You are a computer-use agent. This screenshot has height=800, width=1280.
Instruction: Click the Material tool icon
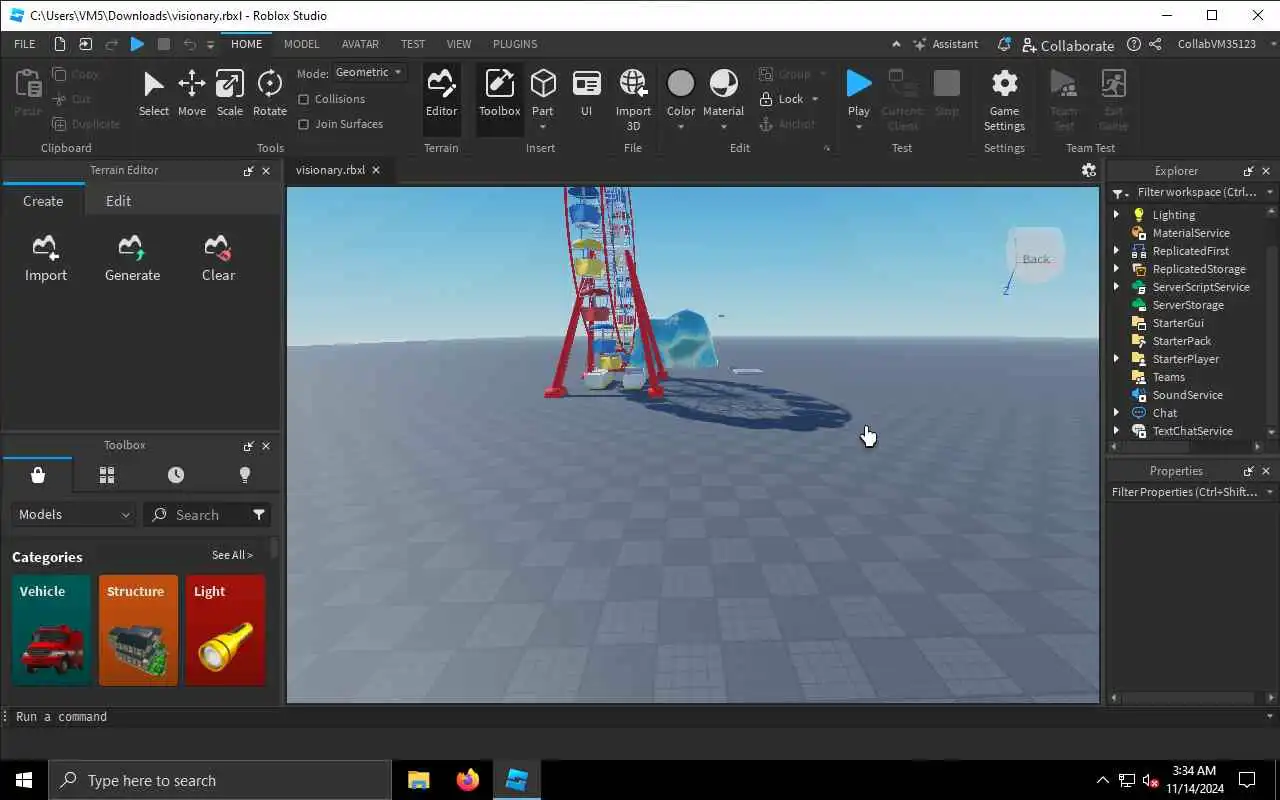[x=723, y=83]
